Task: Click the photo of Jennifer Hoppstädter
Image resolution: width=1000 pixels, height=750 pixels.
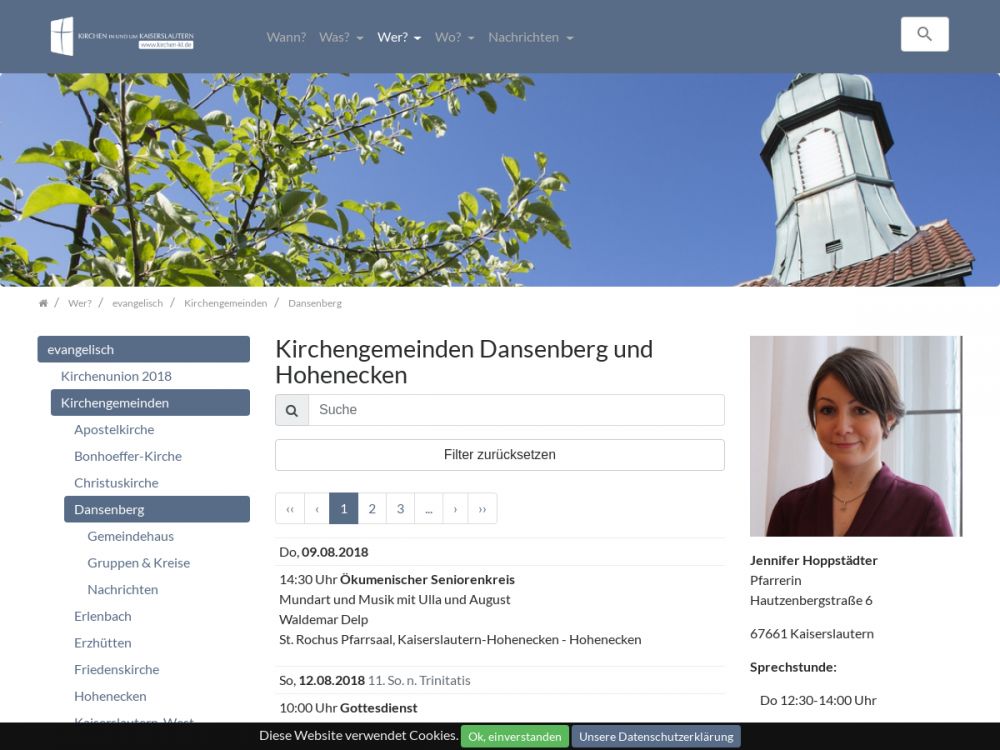Action: click(x=856, y=436)
